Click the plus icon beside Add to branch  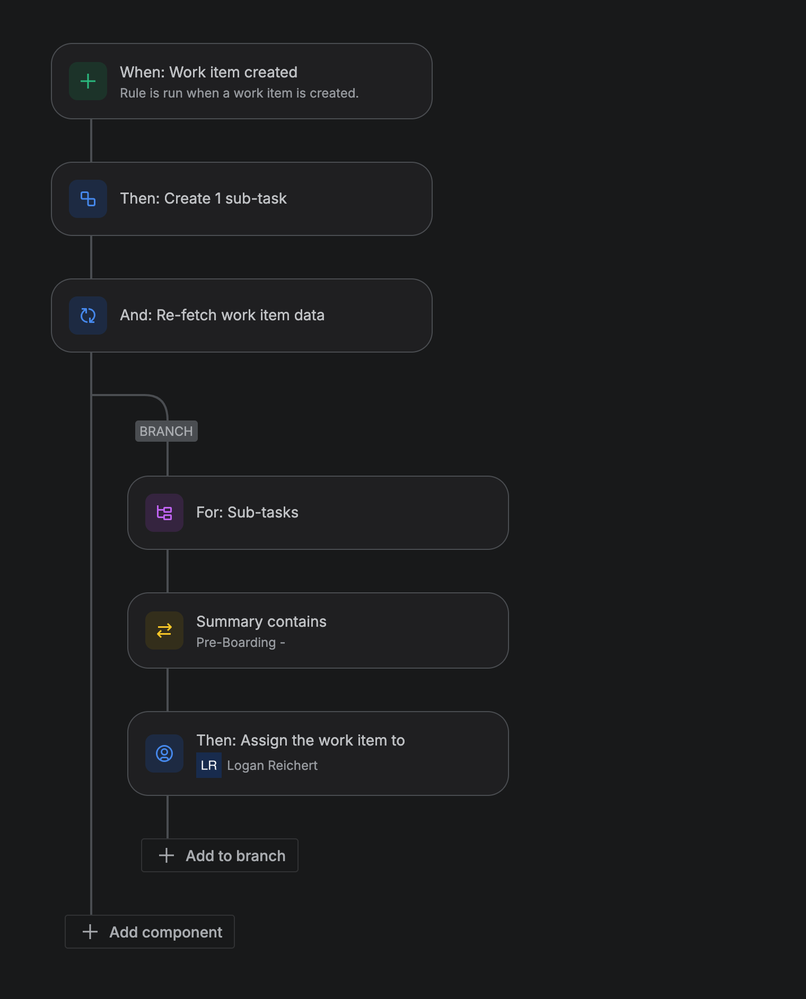(166, 856)
